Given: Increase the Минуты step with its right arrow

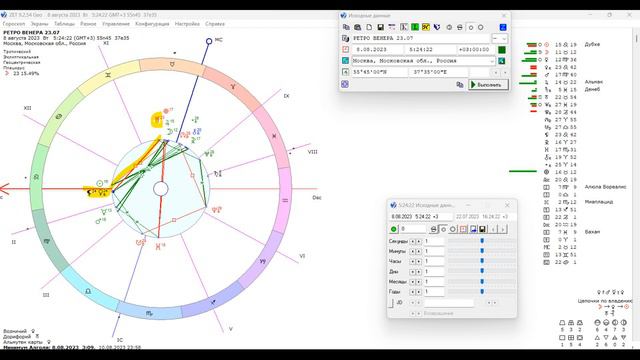Looking at the screenshot, I should [x=419, y=251].
